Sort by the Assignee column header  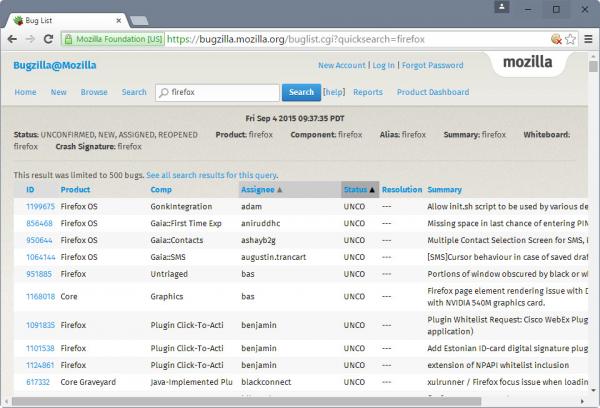pos(258,189)
